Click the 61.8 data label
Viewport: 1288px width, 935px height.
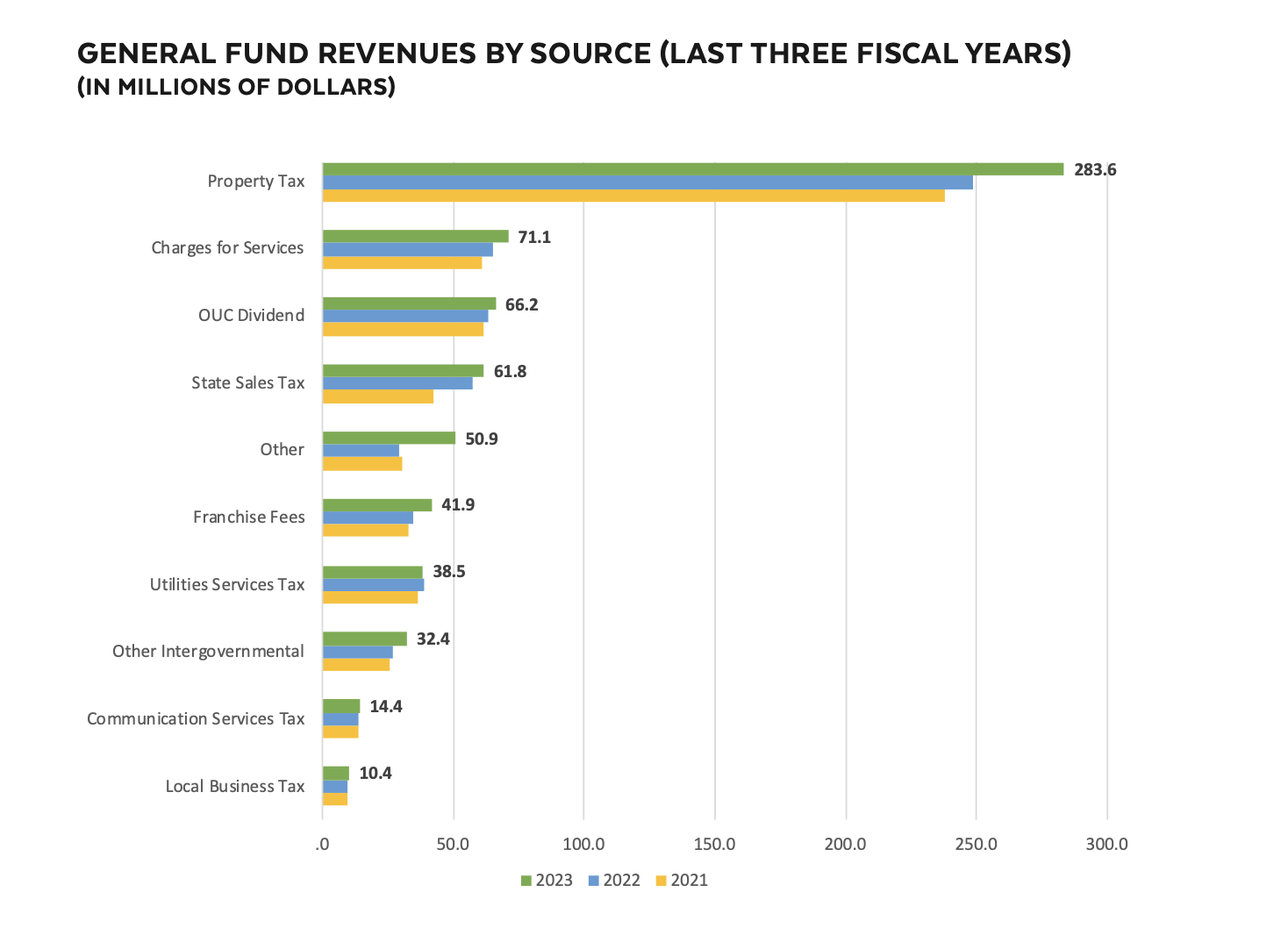pos(510,372)
